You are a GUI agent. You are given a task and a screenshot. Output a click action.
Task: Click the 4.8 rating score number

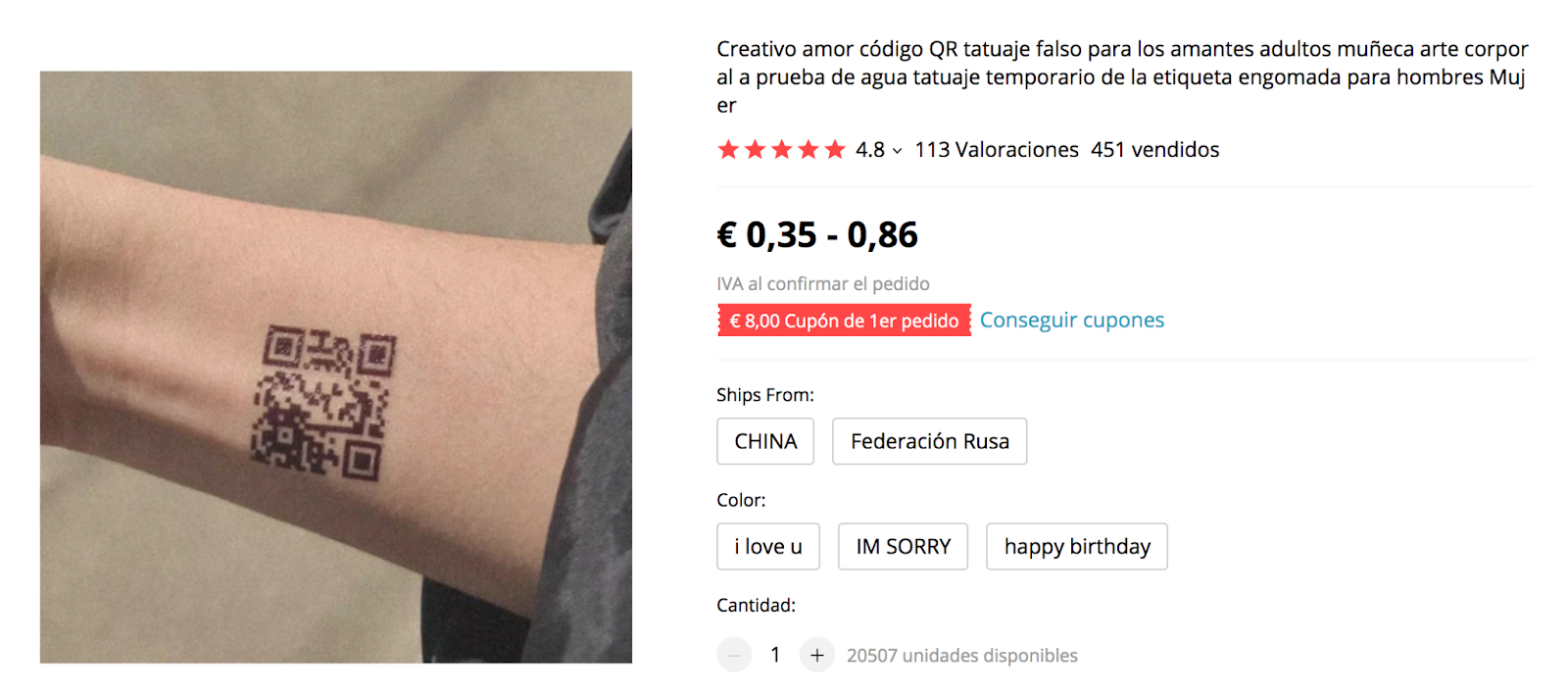pos(870,150)
